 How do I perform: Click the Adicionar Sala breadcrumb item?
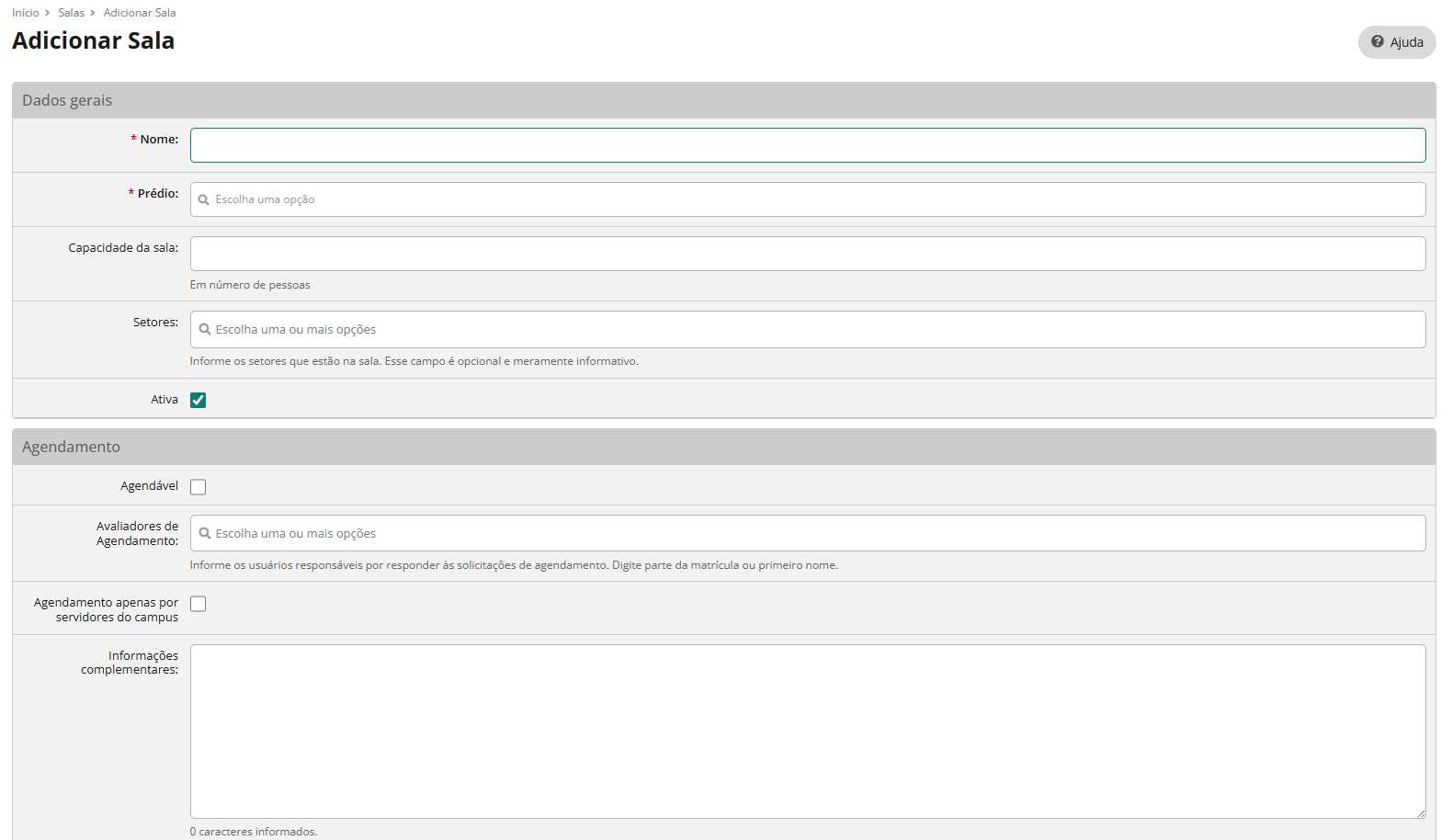(140, 13)
